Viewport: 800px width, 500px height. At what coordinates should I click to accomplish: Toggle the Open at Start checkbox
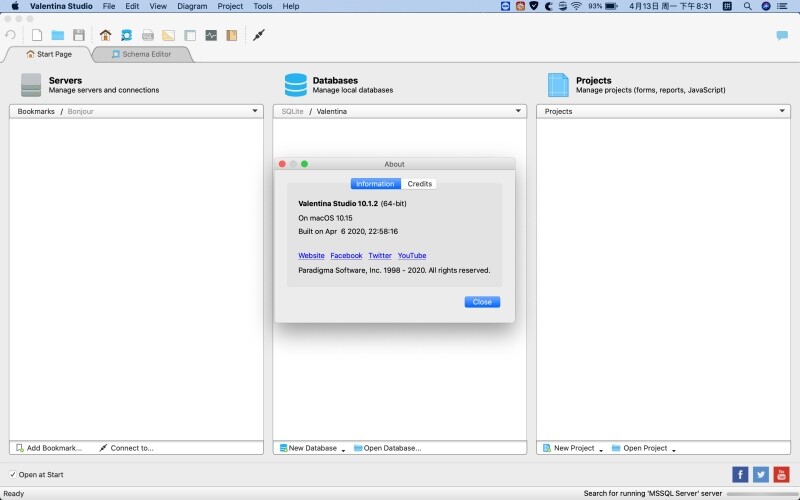[13, 474]
